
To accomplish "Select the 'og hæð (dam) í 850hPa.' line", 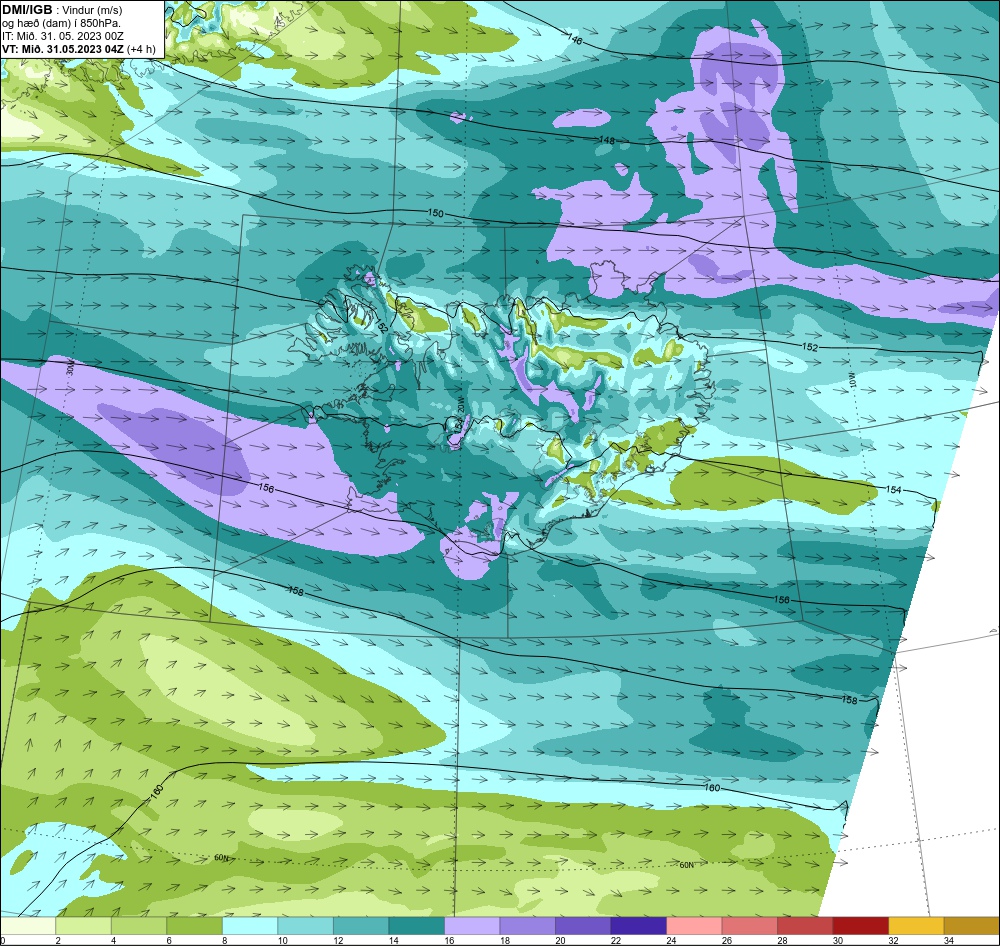I will 61,23.
